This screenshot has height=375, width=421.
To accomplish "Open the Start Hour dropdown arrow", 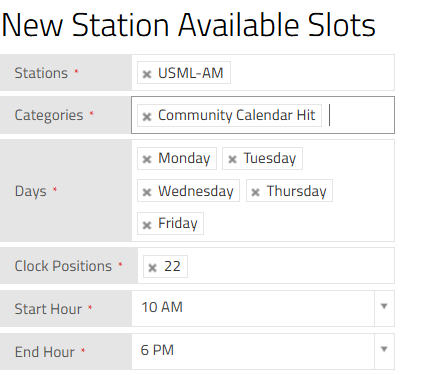I will (x=384, y=306).
